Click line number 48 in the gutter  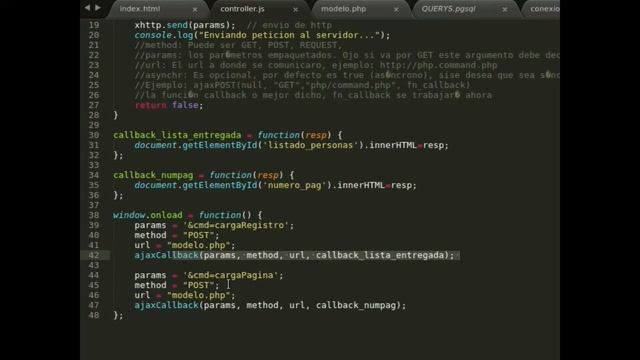(x=94, y=315)
